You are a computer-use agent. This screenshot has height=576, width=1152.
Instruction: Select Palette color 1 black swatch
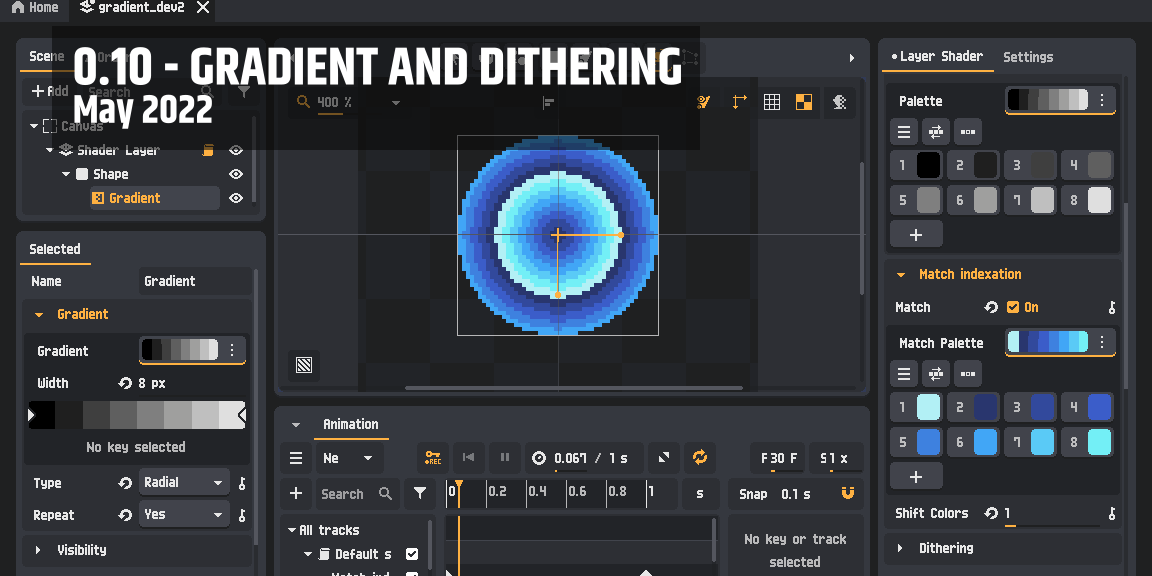[x=929, y=165]
